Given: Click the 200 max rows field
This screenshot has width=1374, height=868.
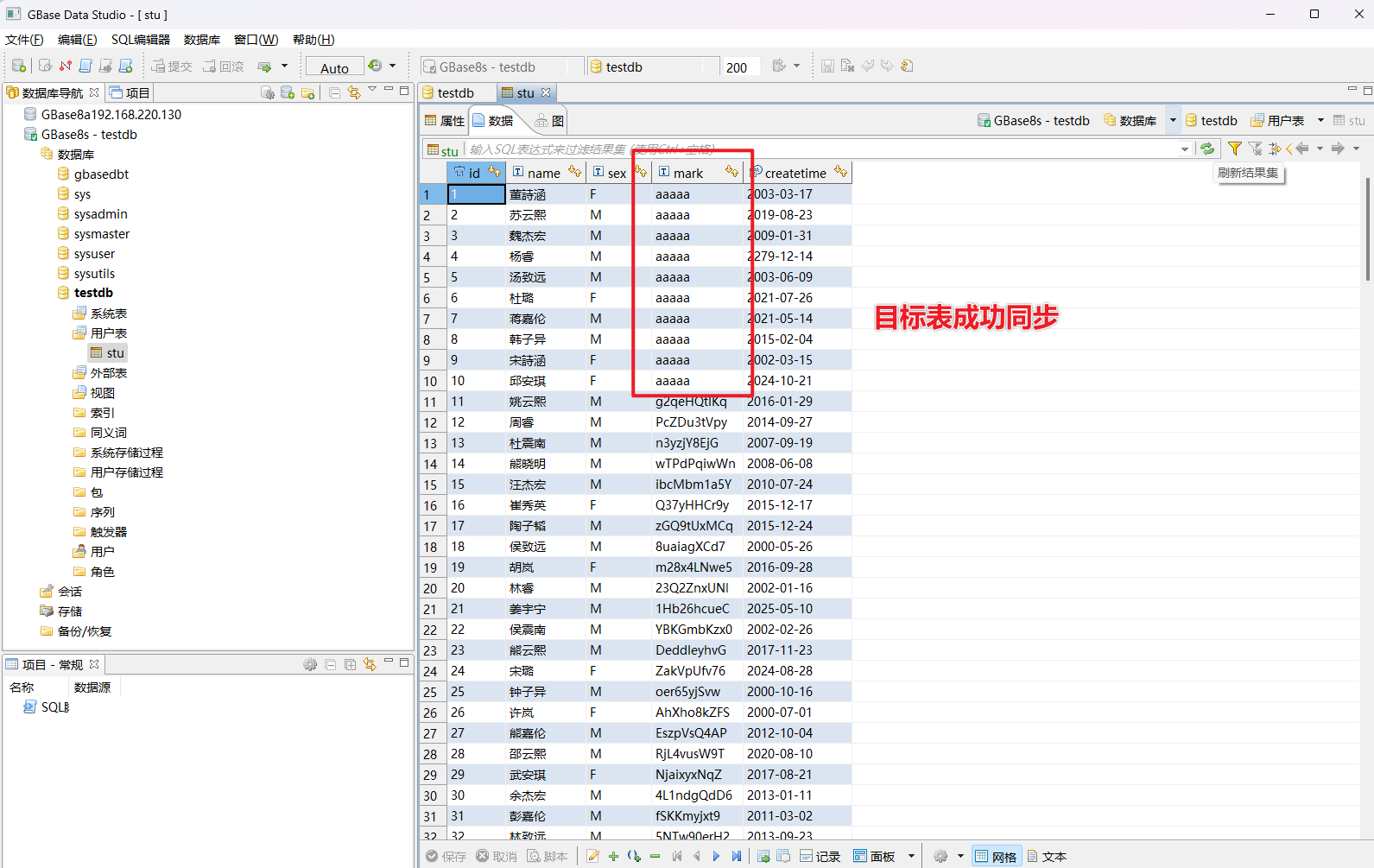Looking at the screenshot, I should (x=742, y=67).
